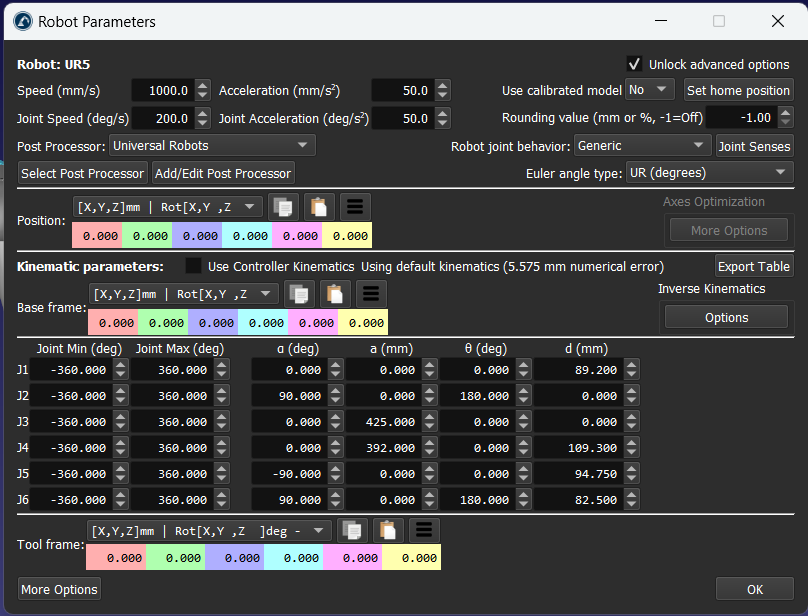Image resolution: width=808 pixels, height=616 pixels.
Task: Click the Base frame paste icon
Action: (x=335, y=294)
